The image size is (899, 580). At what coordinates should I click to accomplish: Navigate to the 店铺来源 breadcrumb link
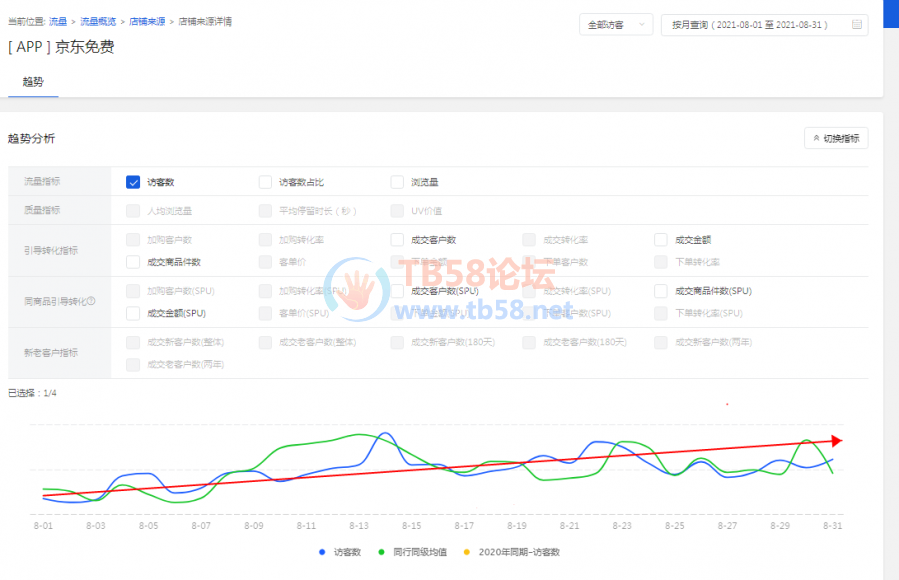(x=147, y=22)
